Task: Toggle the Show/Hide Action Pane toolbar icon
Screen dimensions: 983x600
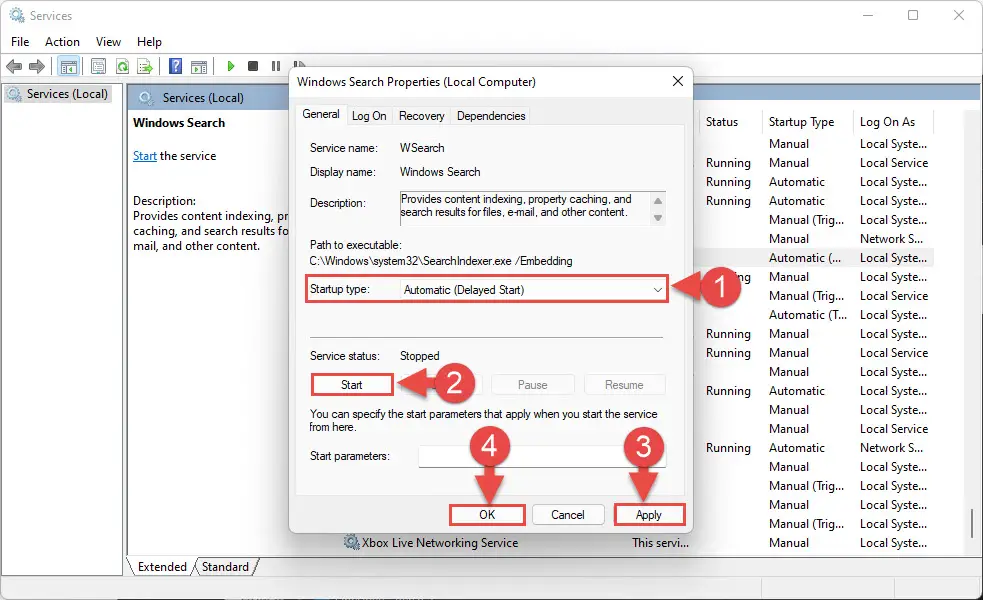Action: point(199,66)
